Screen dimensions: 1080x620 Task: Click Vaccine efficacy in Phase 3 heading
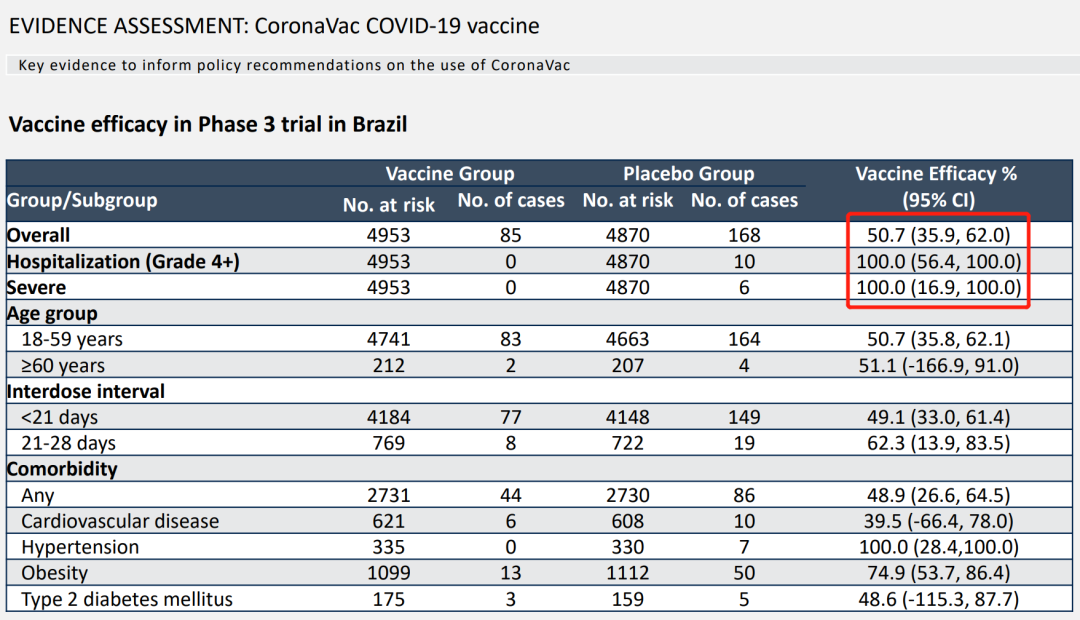[208, 124]
